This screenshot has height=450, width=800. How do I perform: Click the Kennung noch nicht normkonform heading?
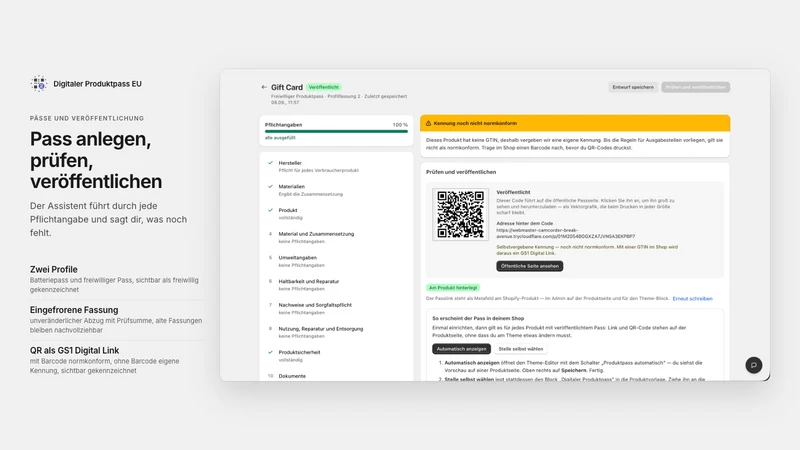[475, 123]
